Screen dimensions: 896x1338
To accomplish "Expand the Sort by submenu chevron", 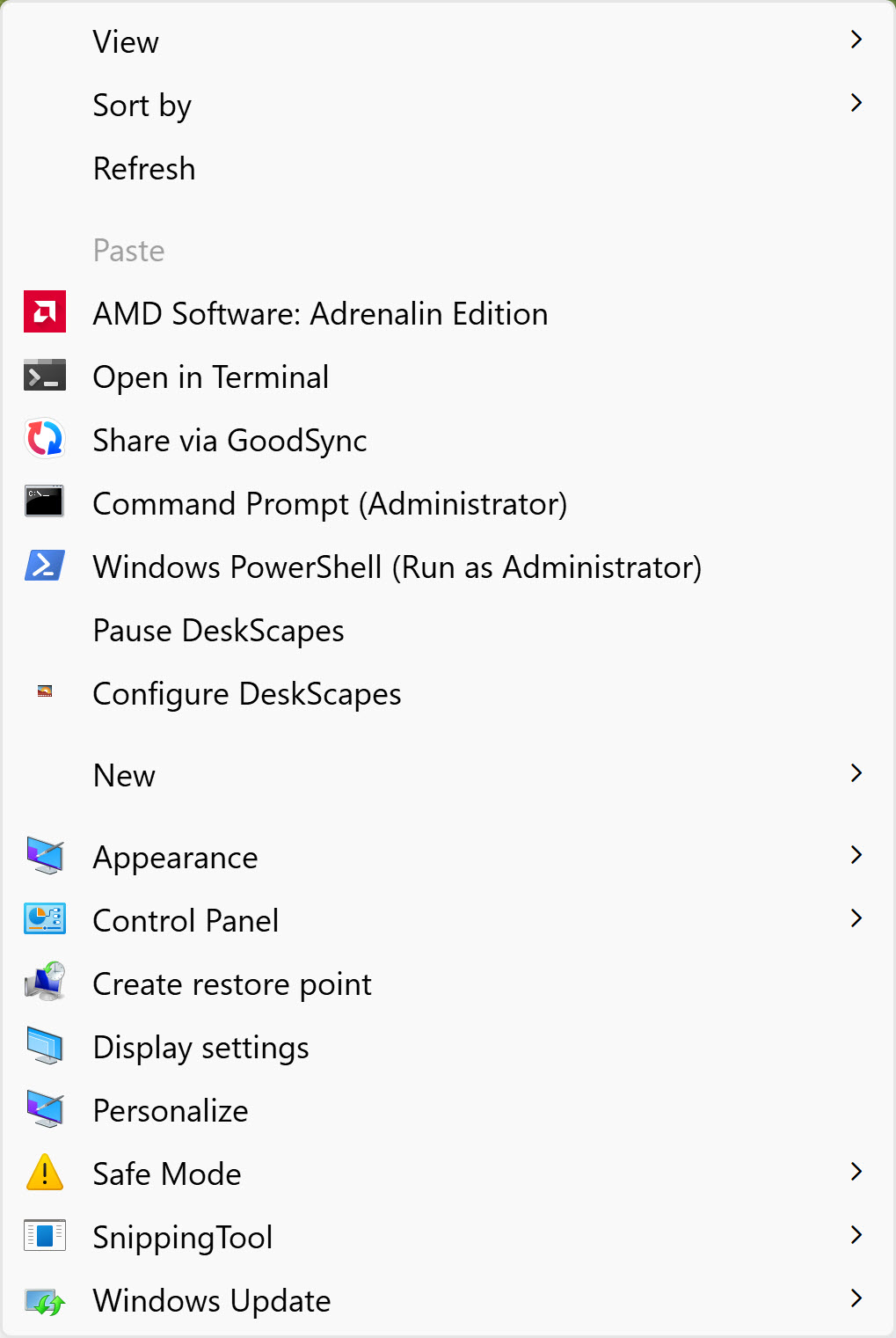I will [856, 103].
